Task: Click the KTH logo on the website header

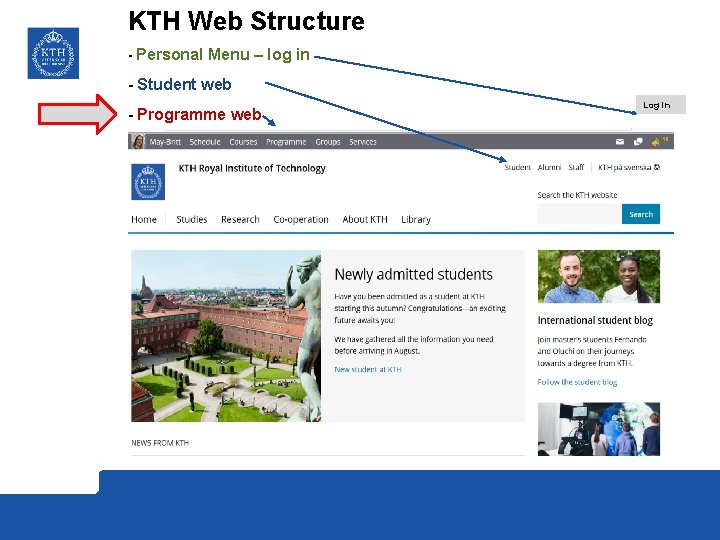Action: point(148,182)
